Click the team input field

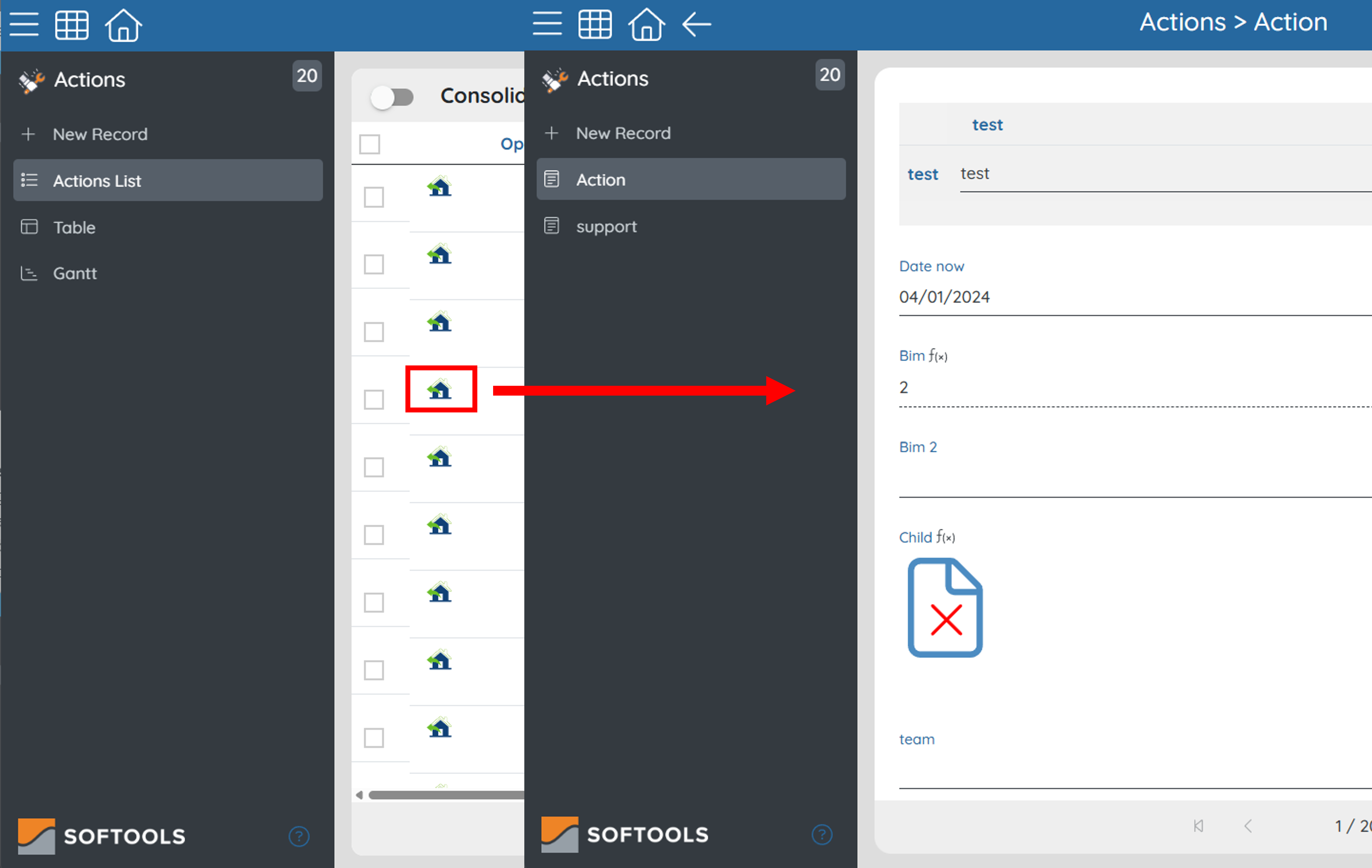pos(1135,771)
